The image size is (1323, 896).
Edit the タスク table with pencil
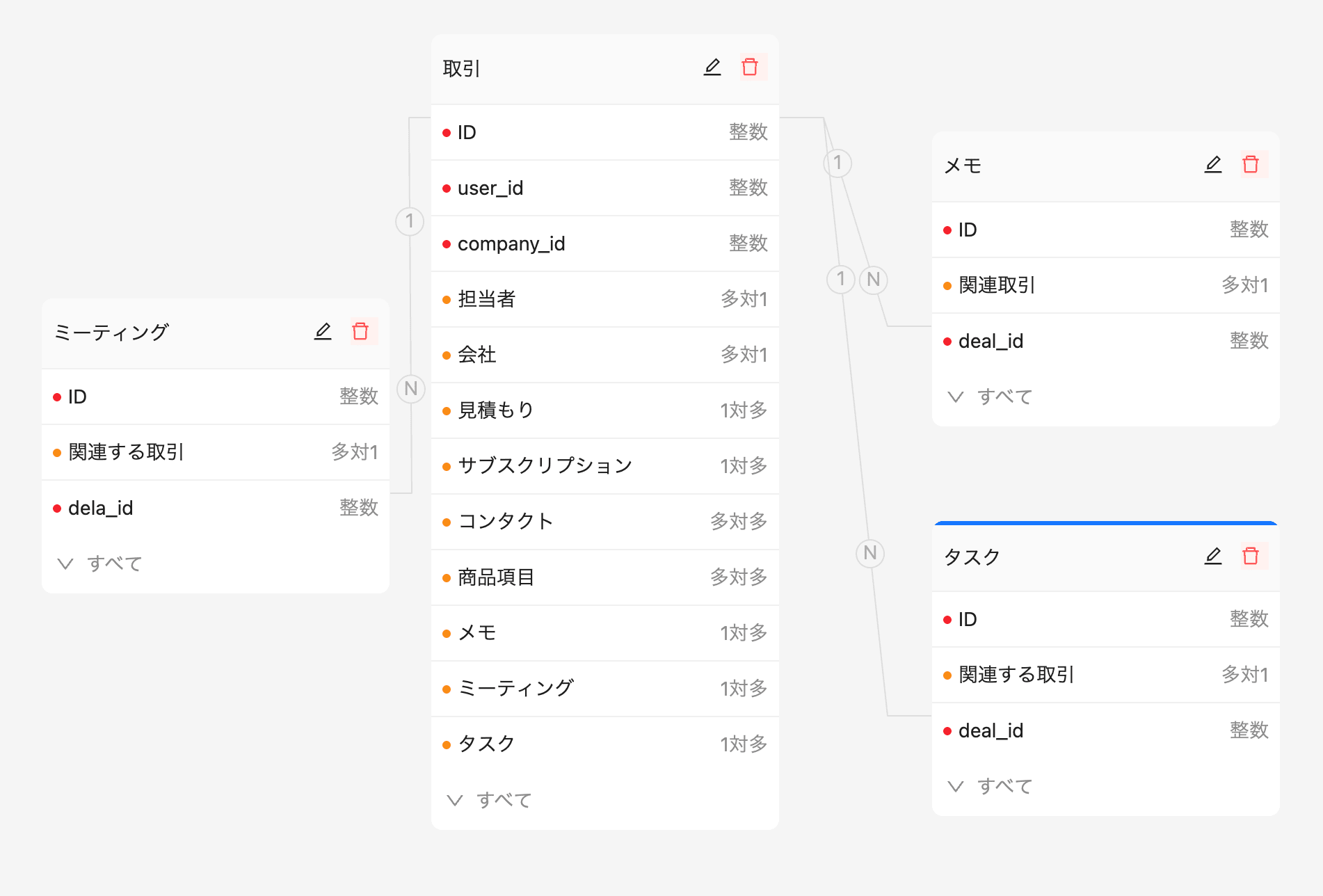coord(1213,557)
